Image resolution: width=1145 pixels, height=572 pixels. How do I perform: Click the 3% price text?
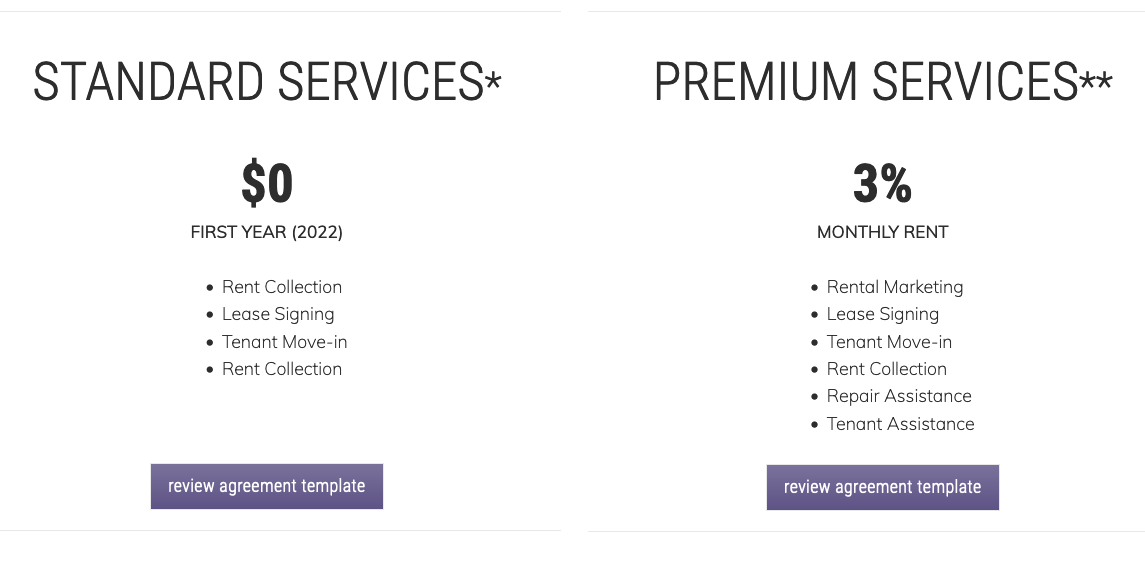tap(882, 183)
